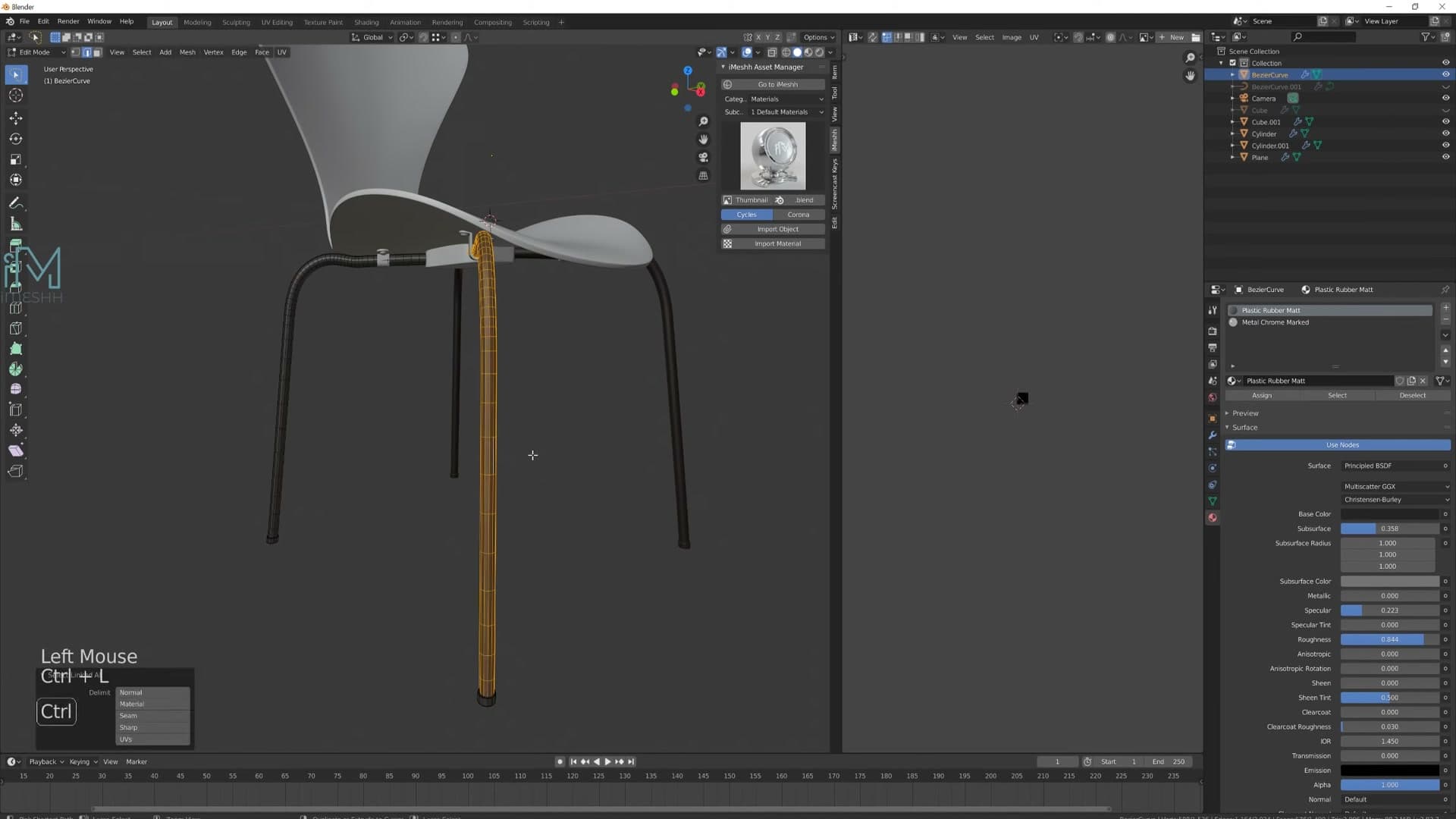Select the Select Box tool
The image size is (1456, 819).
16,74
